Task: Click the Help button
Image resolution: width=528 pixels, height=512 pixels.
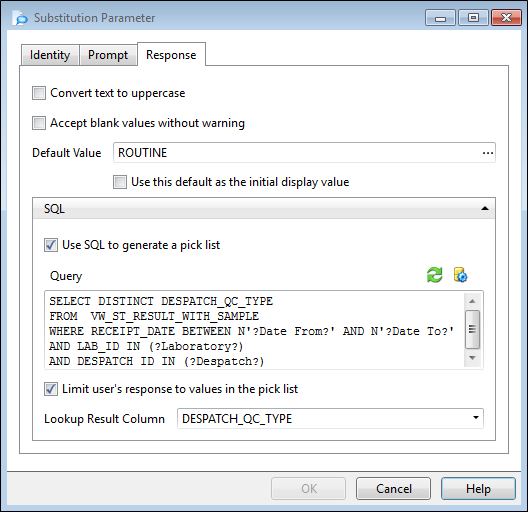Action: pos(478,488)
